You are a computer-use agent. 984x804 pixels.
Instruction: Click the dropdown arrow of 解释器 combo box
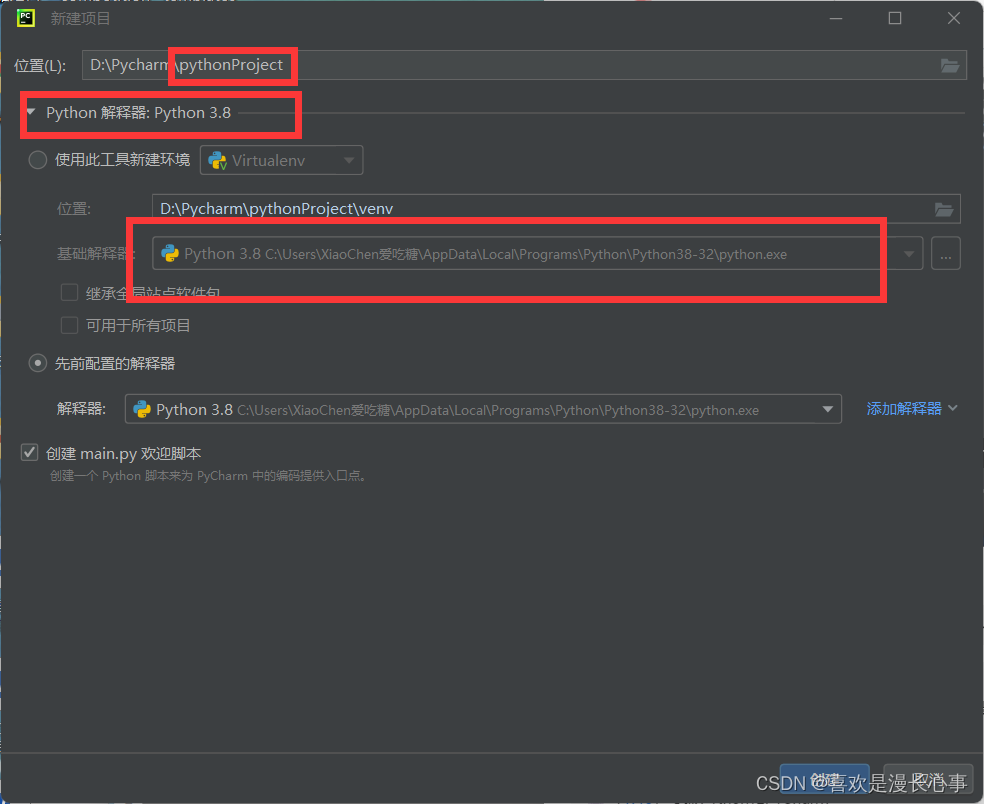pos(828,409)
